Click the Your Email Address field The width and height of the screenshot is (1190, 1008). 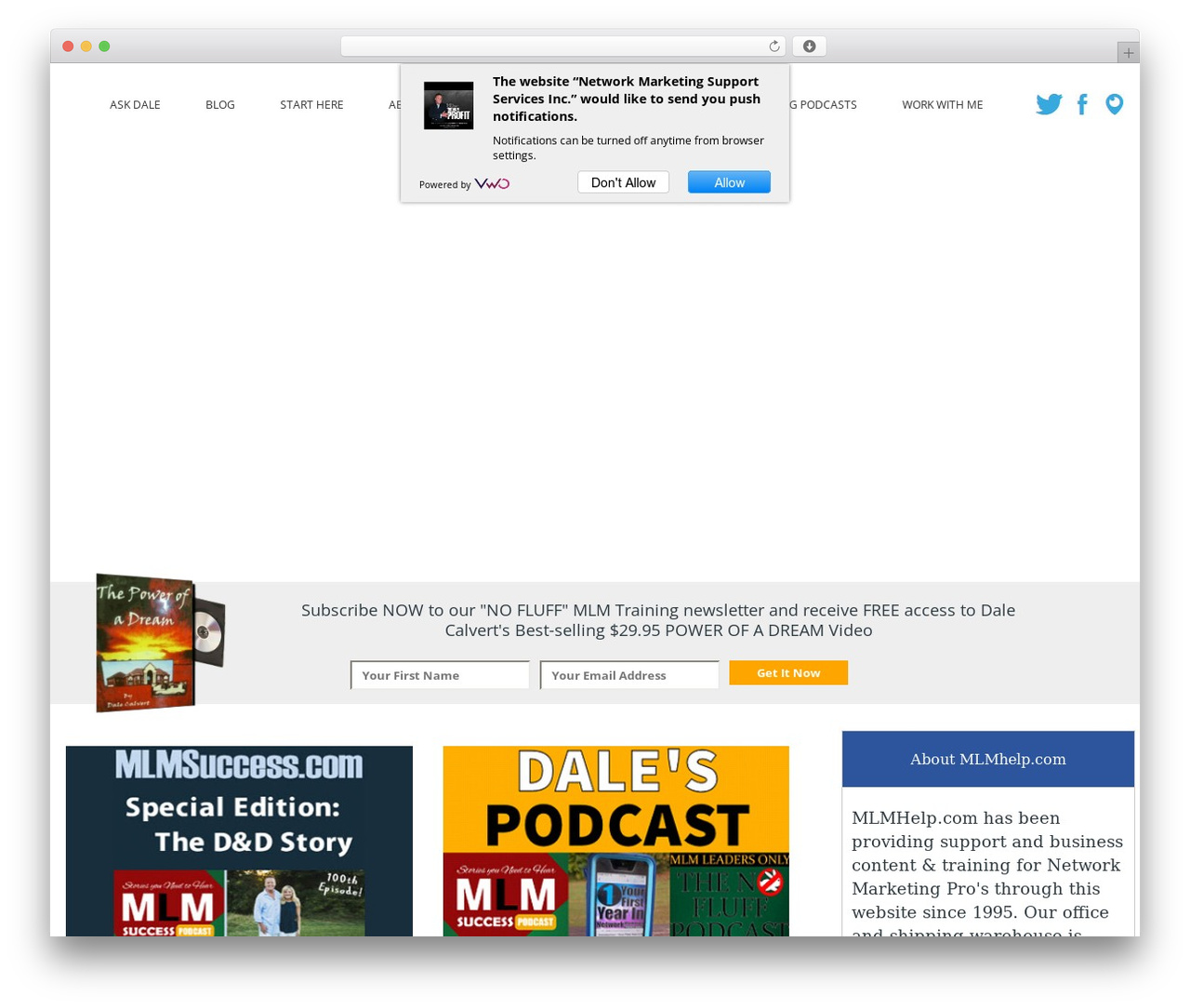click(629, 675)
